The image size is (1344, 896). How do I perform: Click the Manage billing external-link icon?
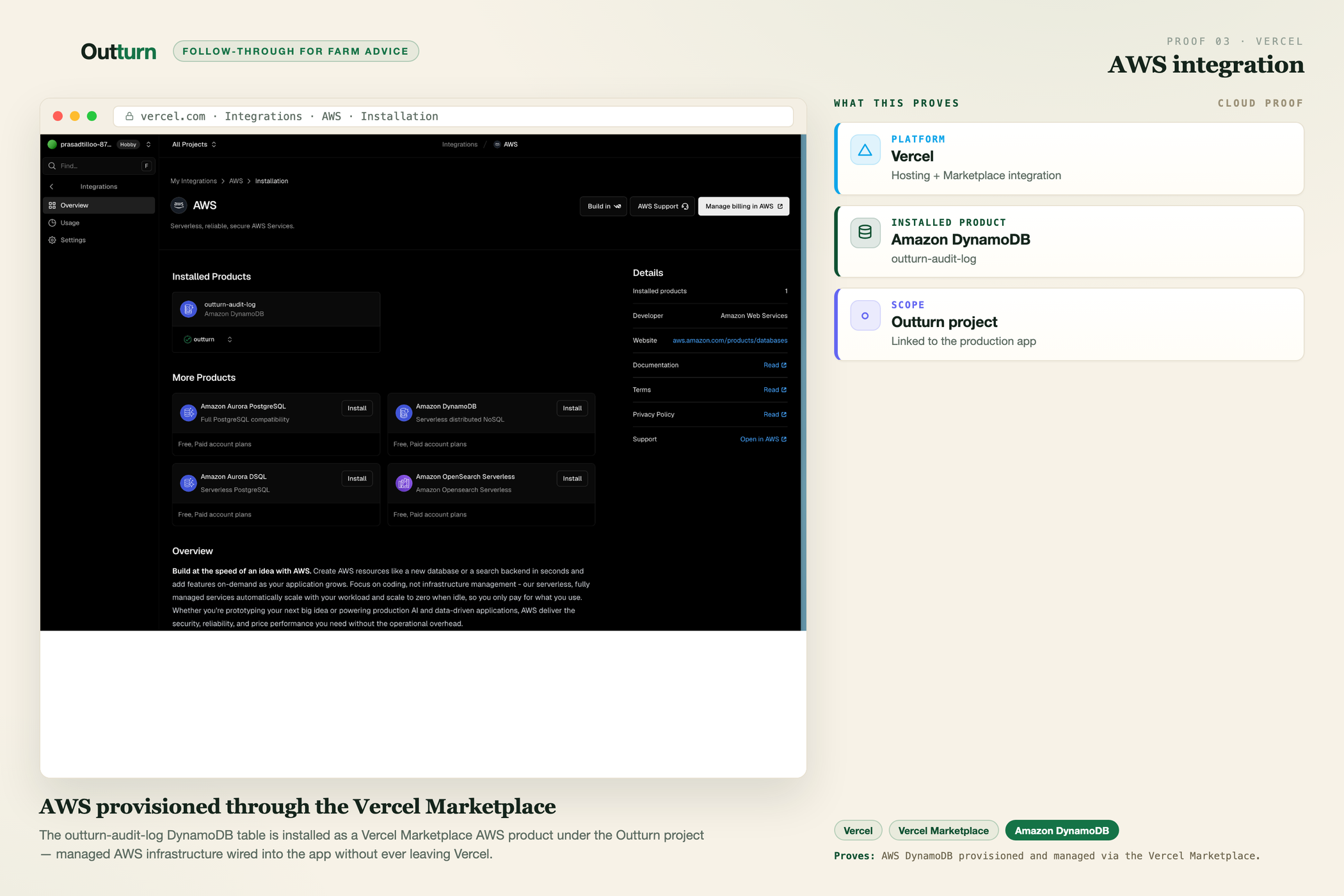point(780,206)
